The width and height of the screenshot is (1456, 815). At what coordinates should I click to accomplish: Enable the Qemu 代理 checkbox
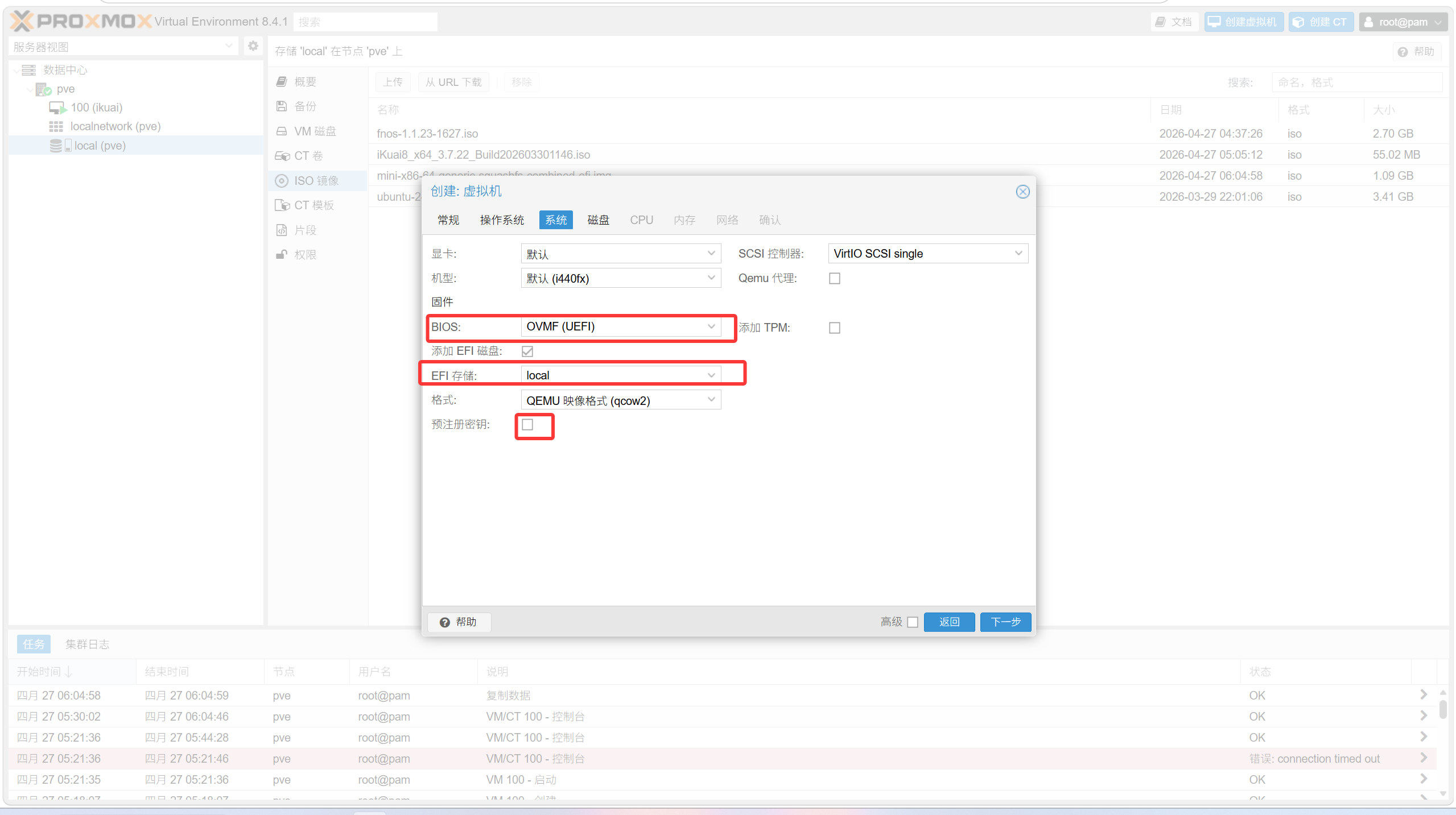(x=834, y=278)
